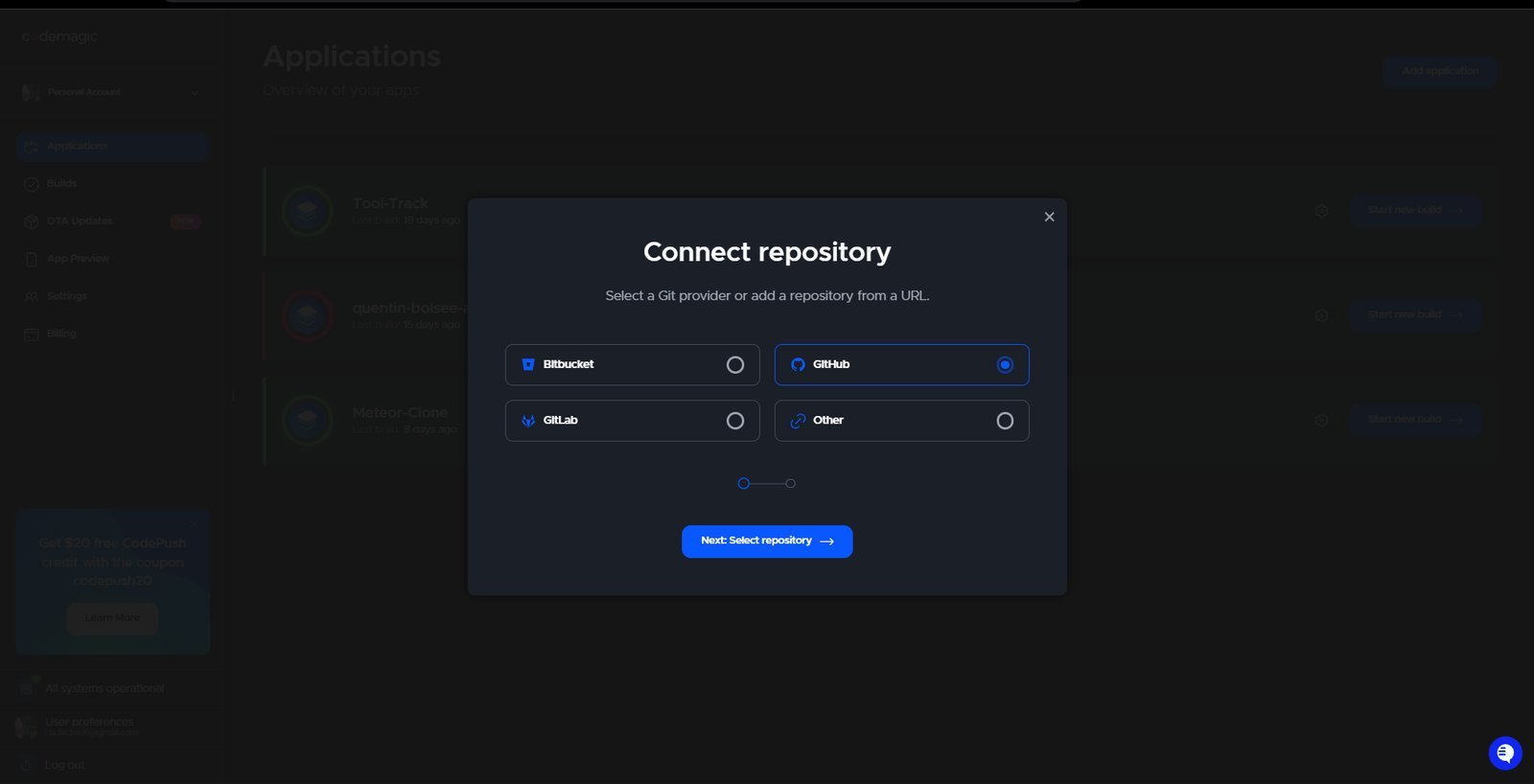This screenshot has width=1534, height=784.
Task: Open App Preview in the sidebar
Action: point(112,259)
